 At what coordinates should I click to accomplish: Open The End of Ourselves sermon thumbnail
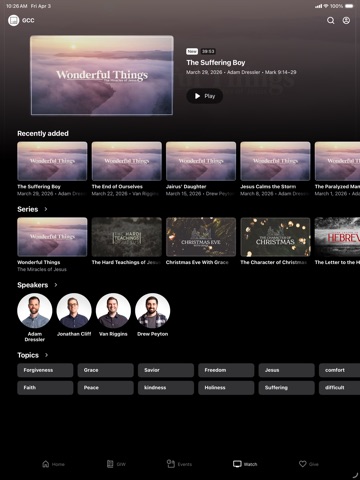127,161
